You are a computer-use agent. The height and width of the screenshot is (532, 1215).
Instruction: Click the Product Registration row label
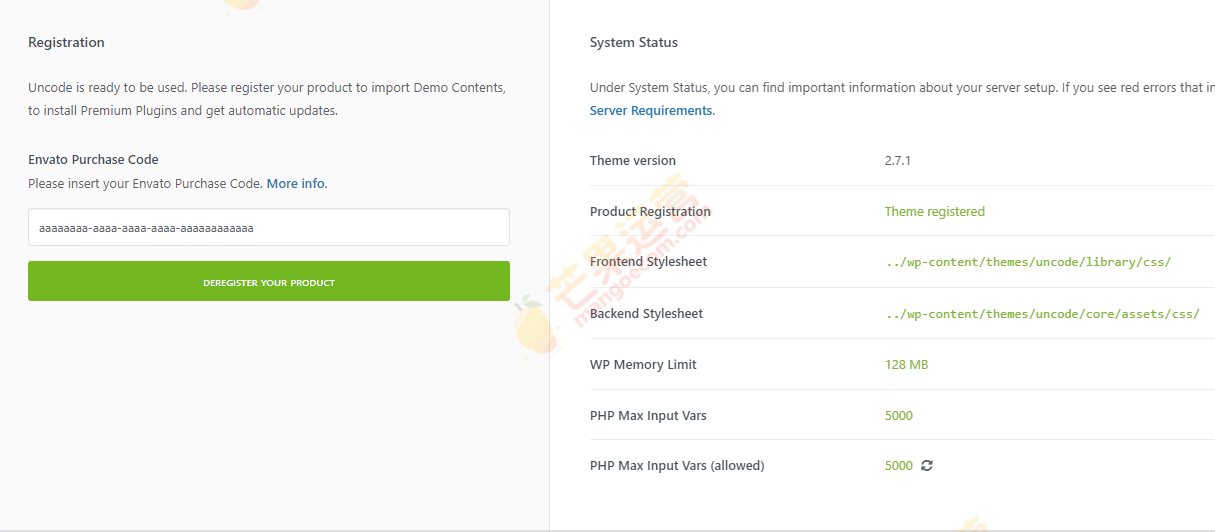coord(650,212)
